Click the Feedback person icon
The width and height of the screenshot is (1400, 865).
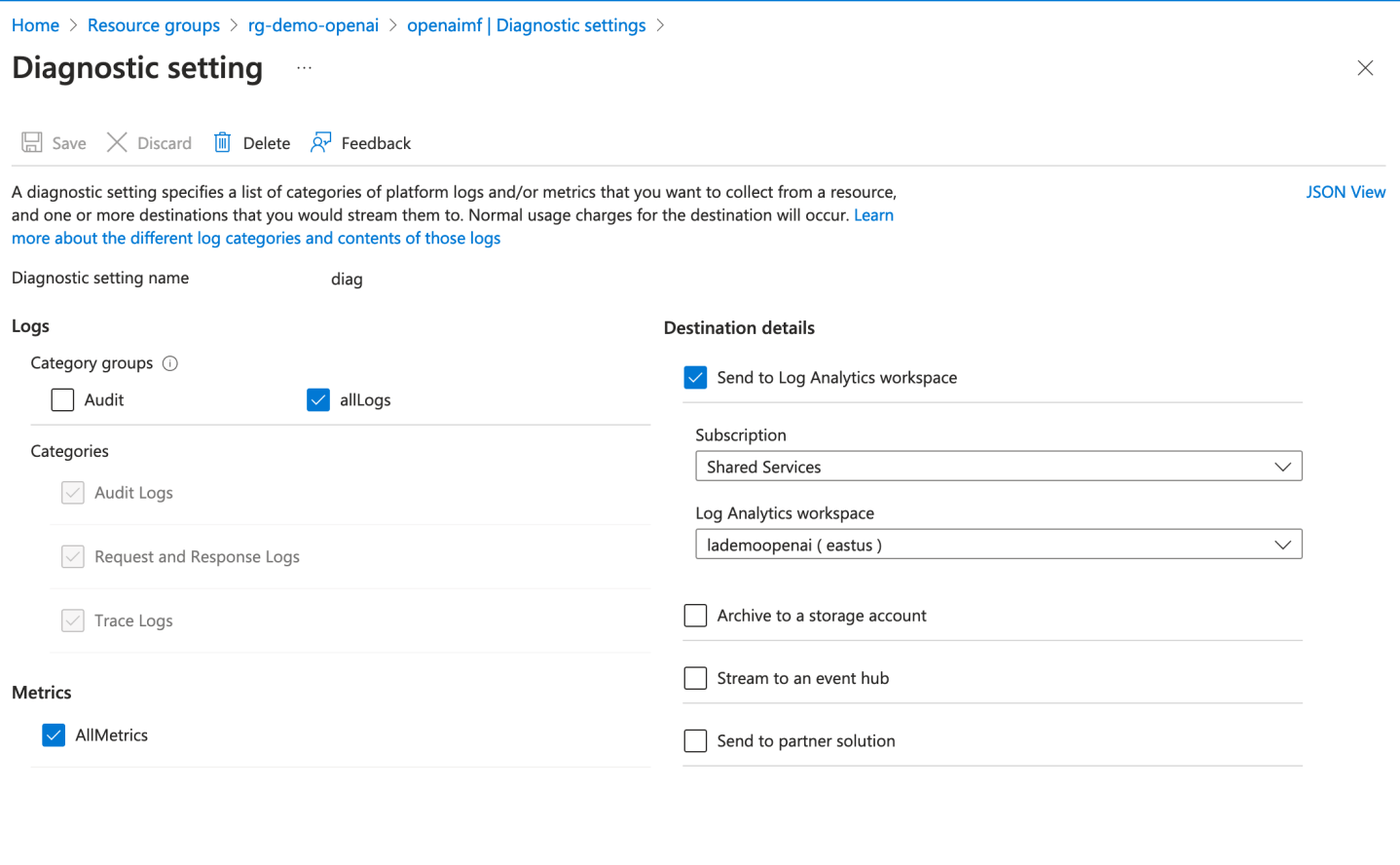point(321,143)
